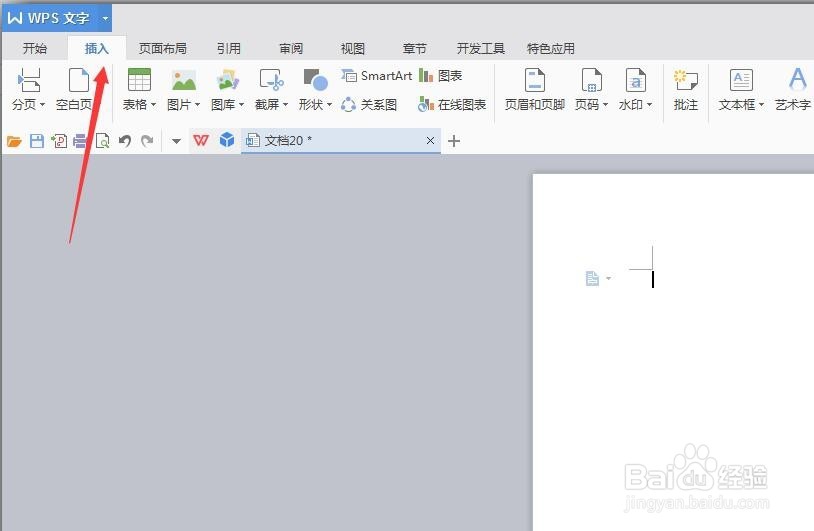Image resolution: width=814 pixels, height=531 pixels.
Task: Open the 审阅 tab
Action: pyautogui.click(x=291, y=49)
